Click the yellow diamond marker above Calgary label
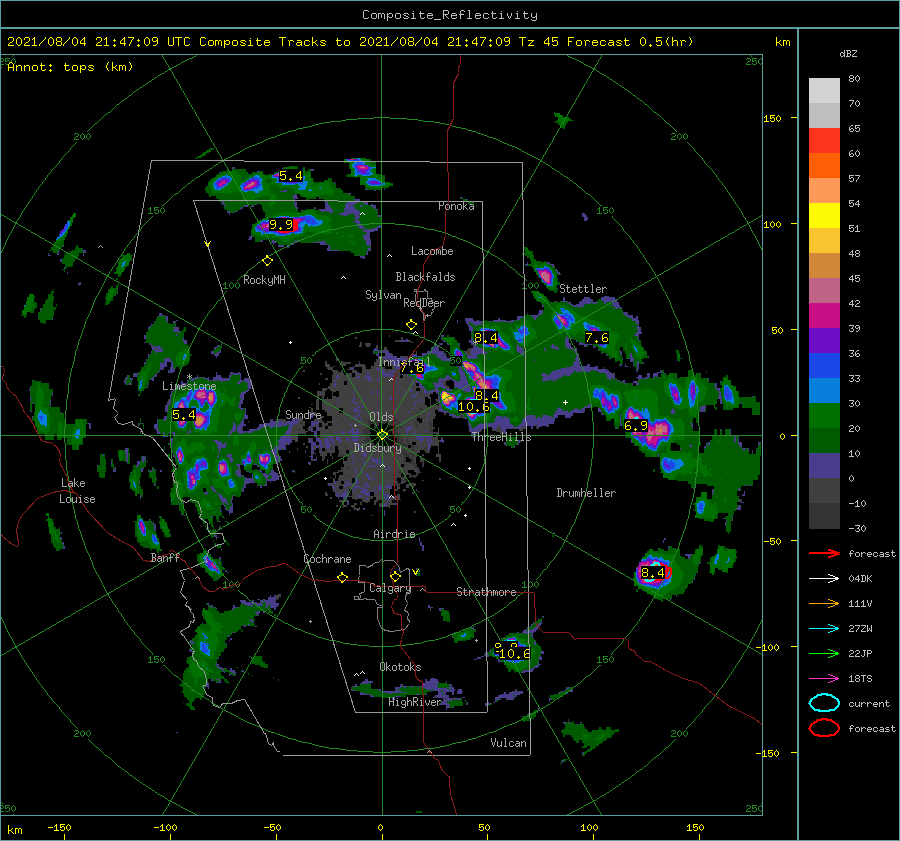Screen dimensions: 900x841 point(395,576)
